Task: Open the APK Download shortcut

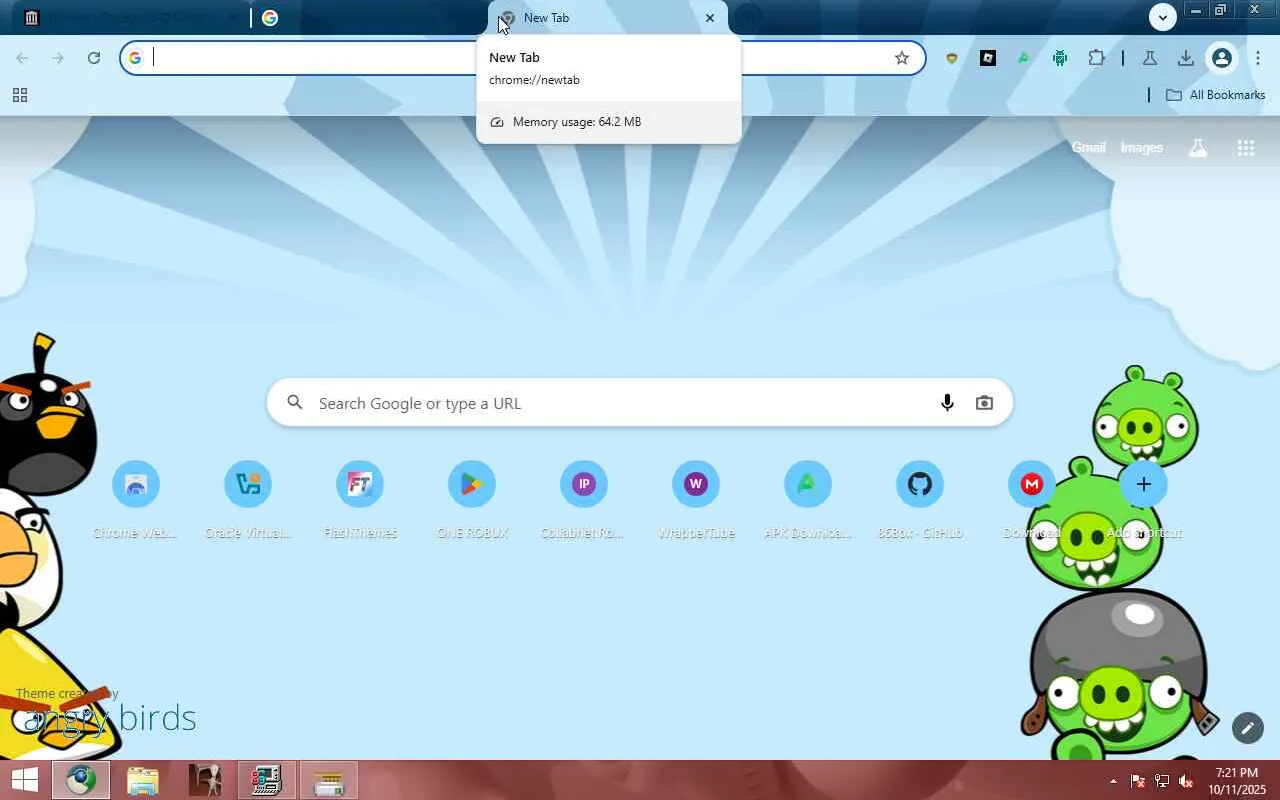Action: pos(808,500)
